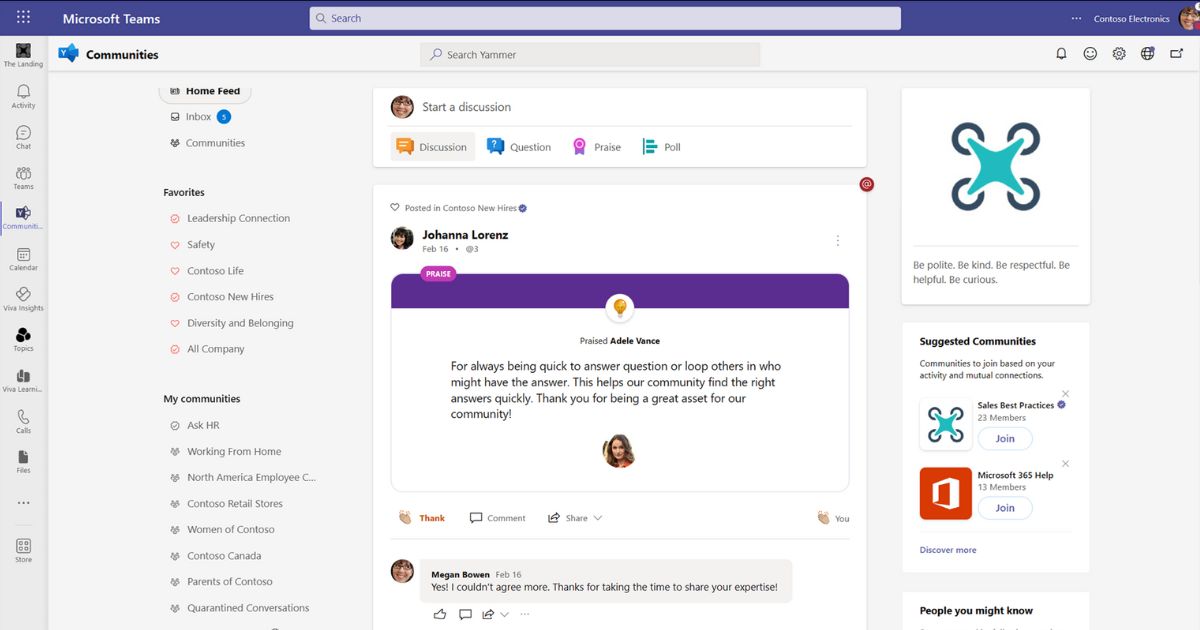Screen dimensions: 1200x630
Task: Open more options on Johanna Lorenz's post
Action: pos(837,241)
